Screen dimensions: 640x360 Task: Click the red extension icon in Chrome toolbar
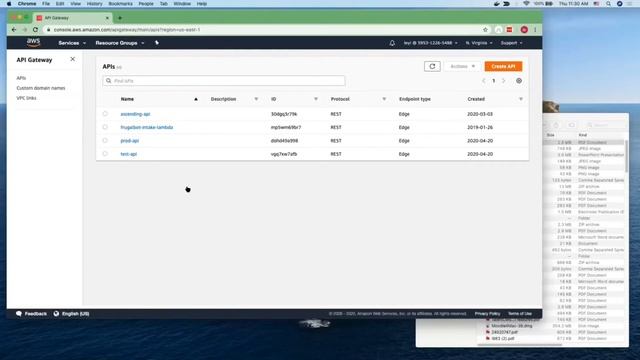509,30
